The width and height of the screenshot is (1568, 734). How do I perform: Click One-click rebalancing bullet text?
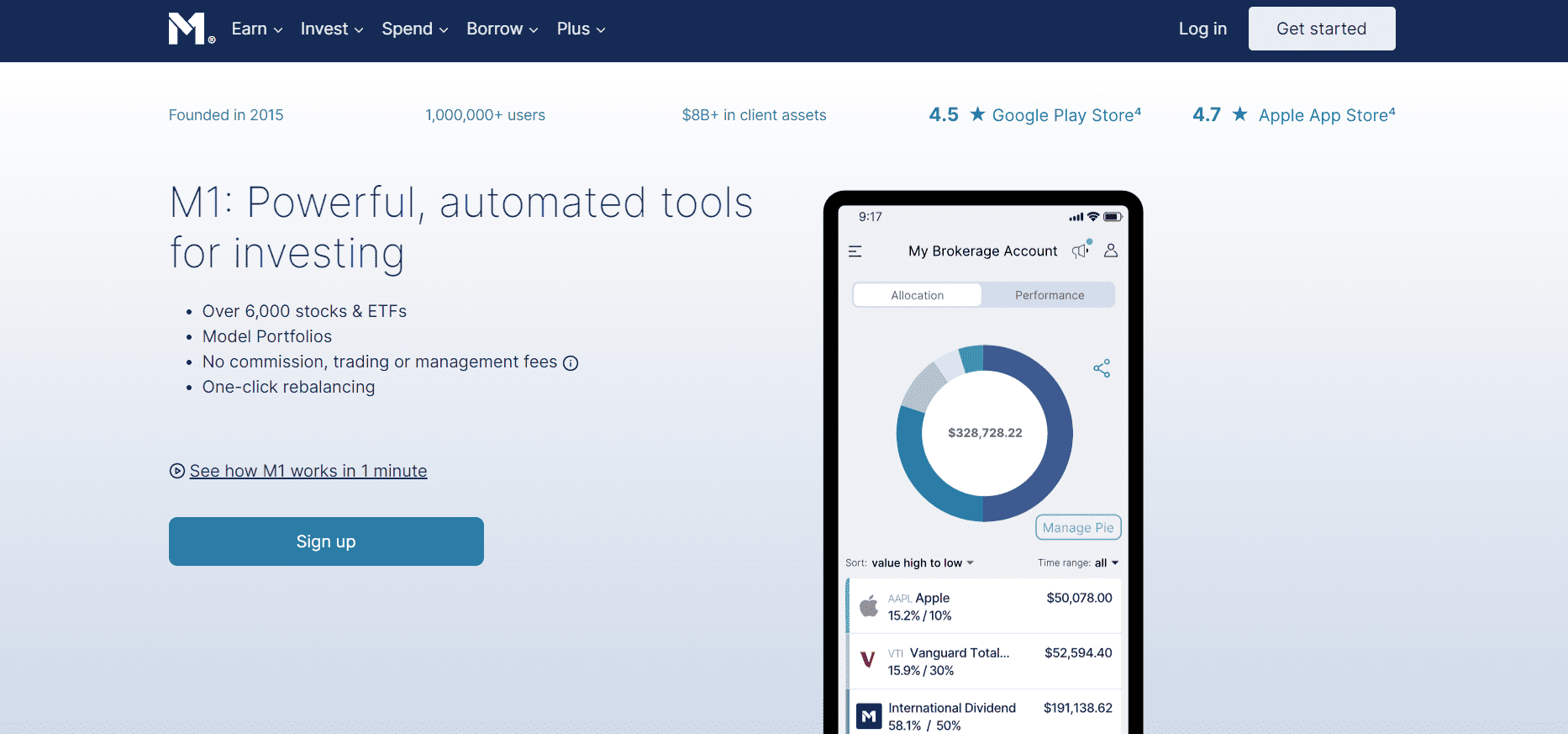point(288,387)
